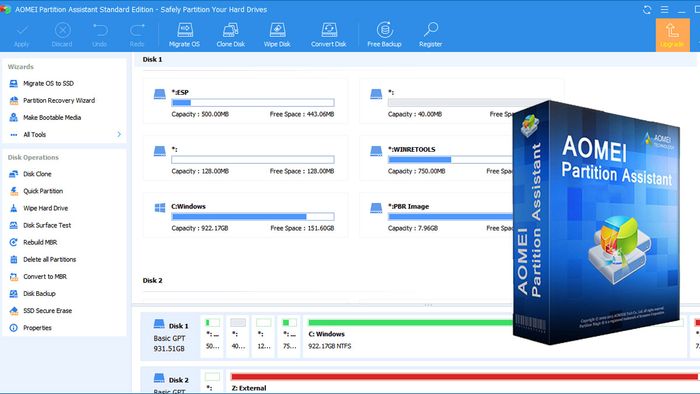Select the 75... block in Disk 1 map
This screenshot has height=394, width=700.
point(289,337)
